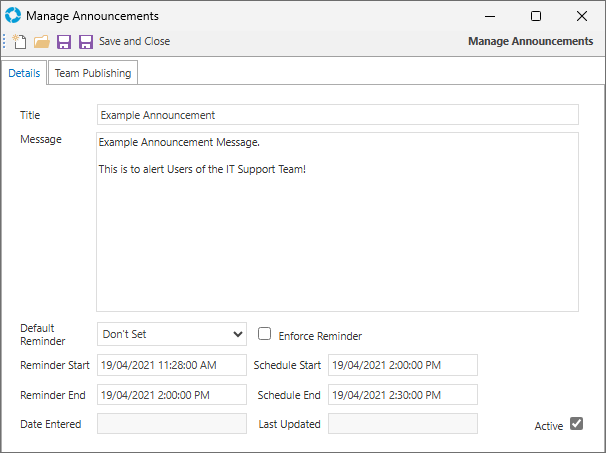Click the Reminder End date field

point(172,395)
